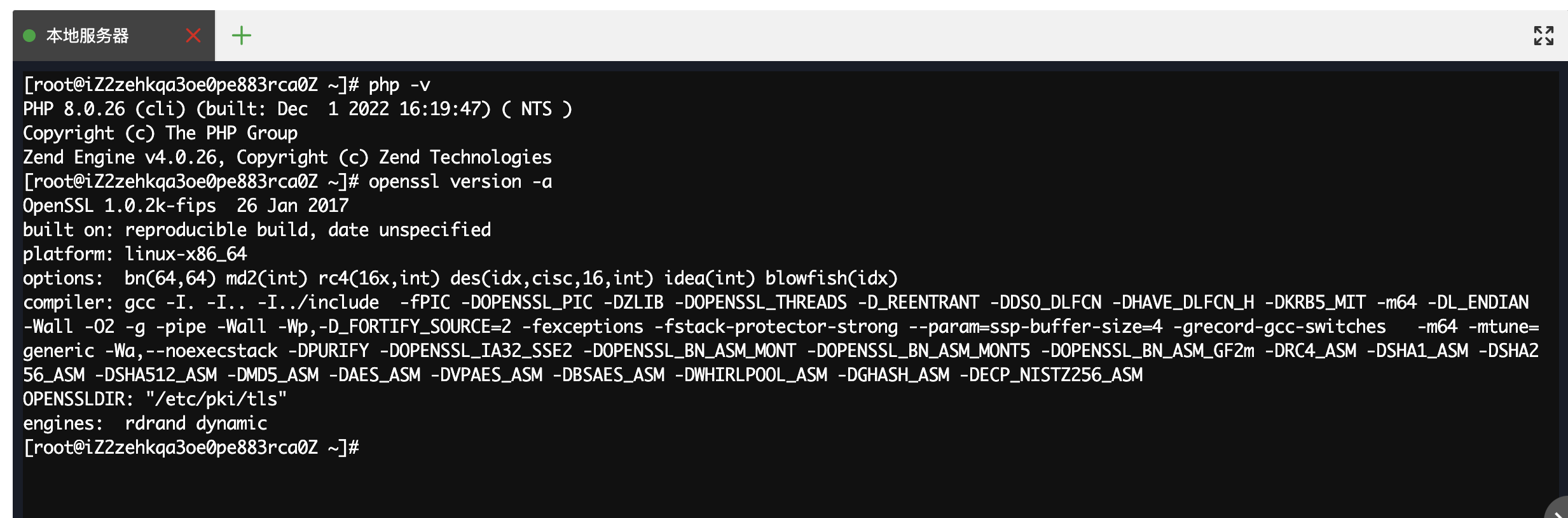
Task: Open a new terminal tab with the green plus
Action: tap(241, 36)
